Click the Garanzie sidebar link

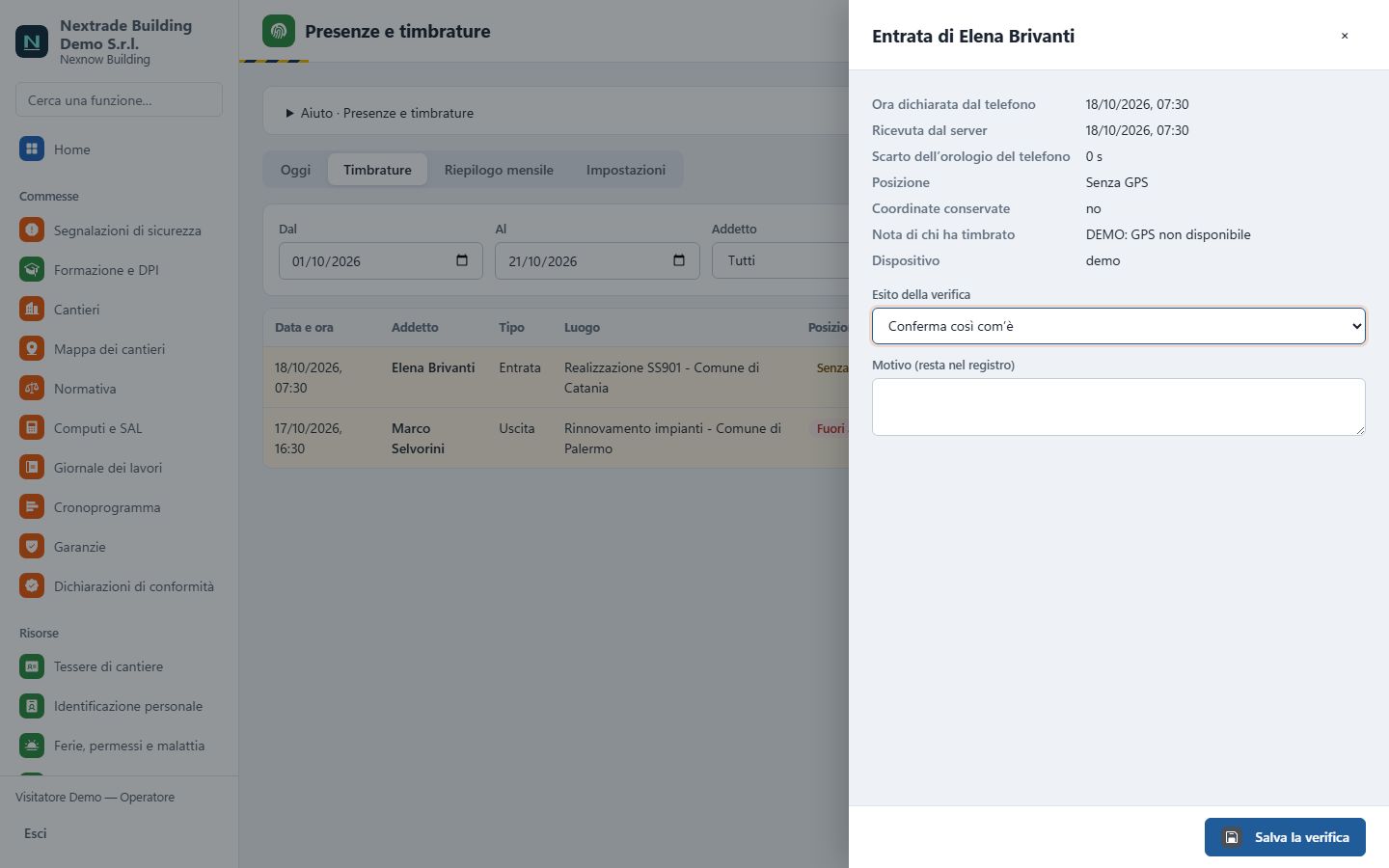tap(120, 547)
